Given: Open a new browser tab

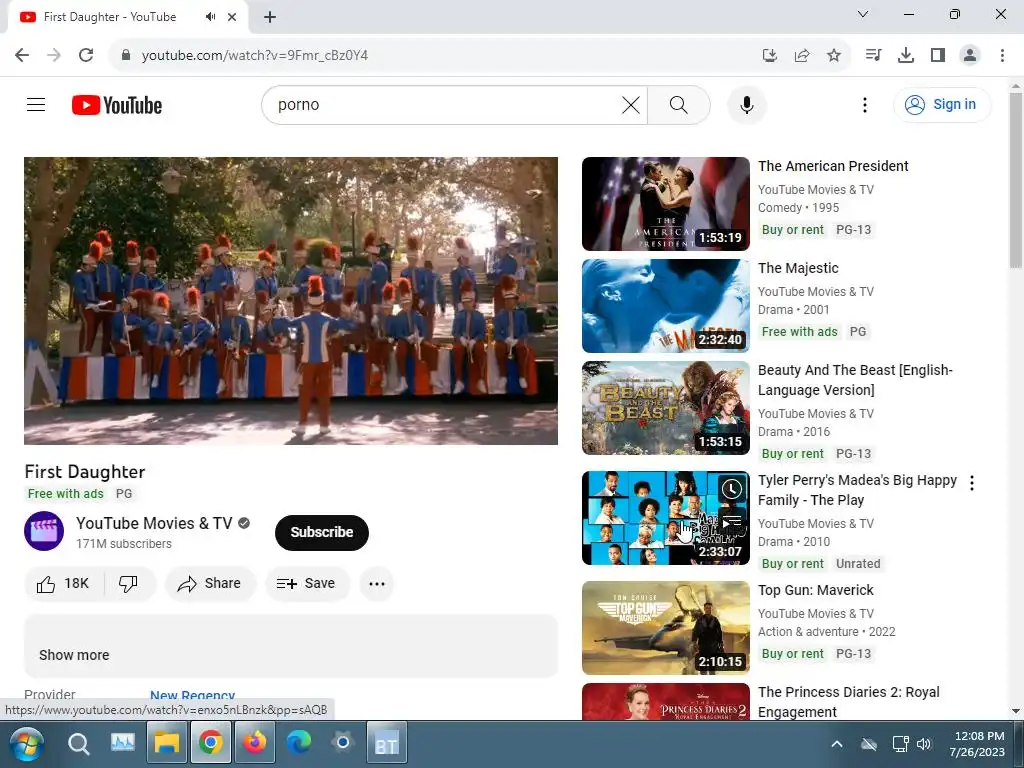Looking at the screenshot, I should pos(270,17).
